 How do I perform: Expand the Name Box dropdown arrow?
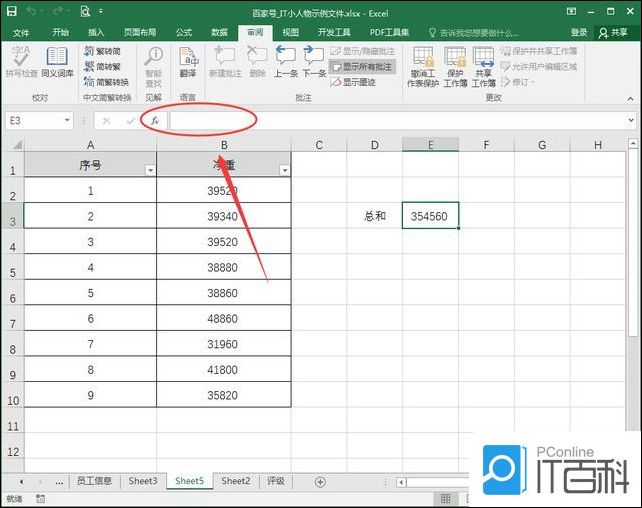point(67,120)
